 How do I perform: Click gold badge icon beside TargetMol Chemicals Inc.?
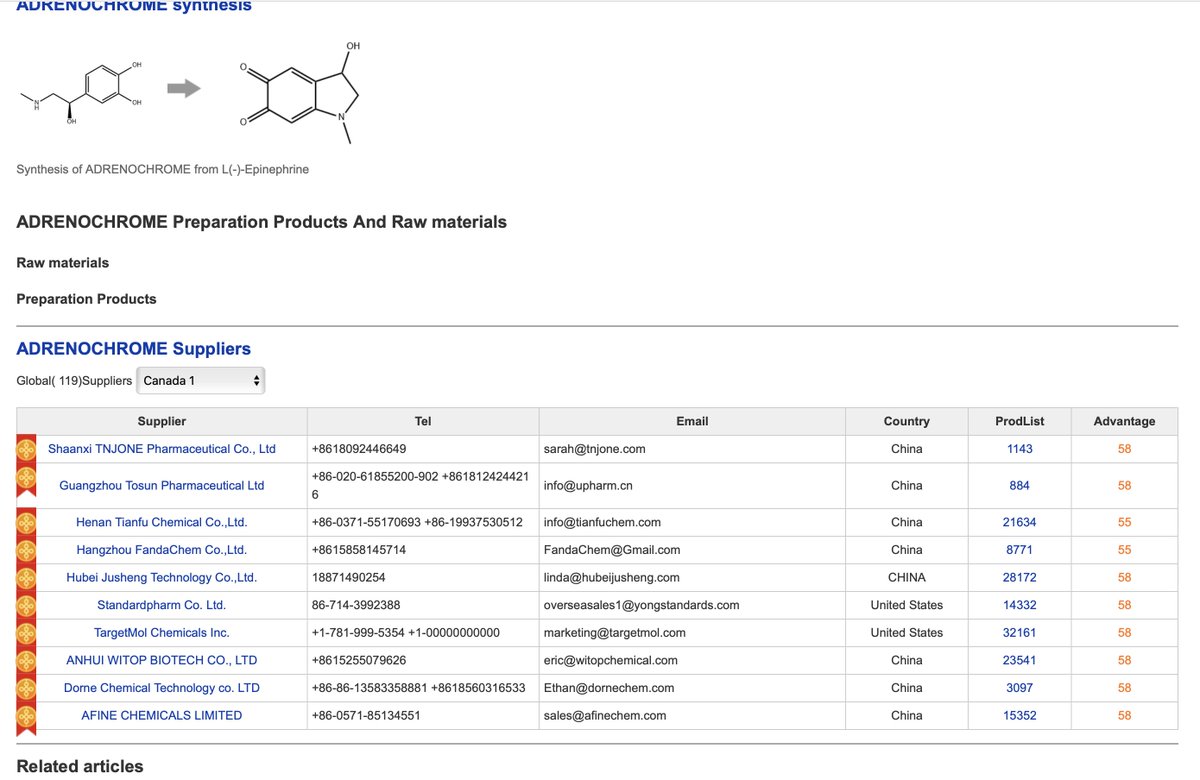tap(26, 633)
